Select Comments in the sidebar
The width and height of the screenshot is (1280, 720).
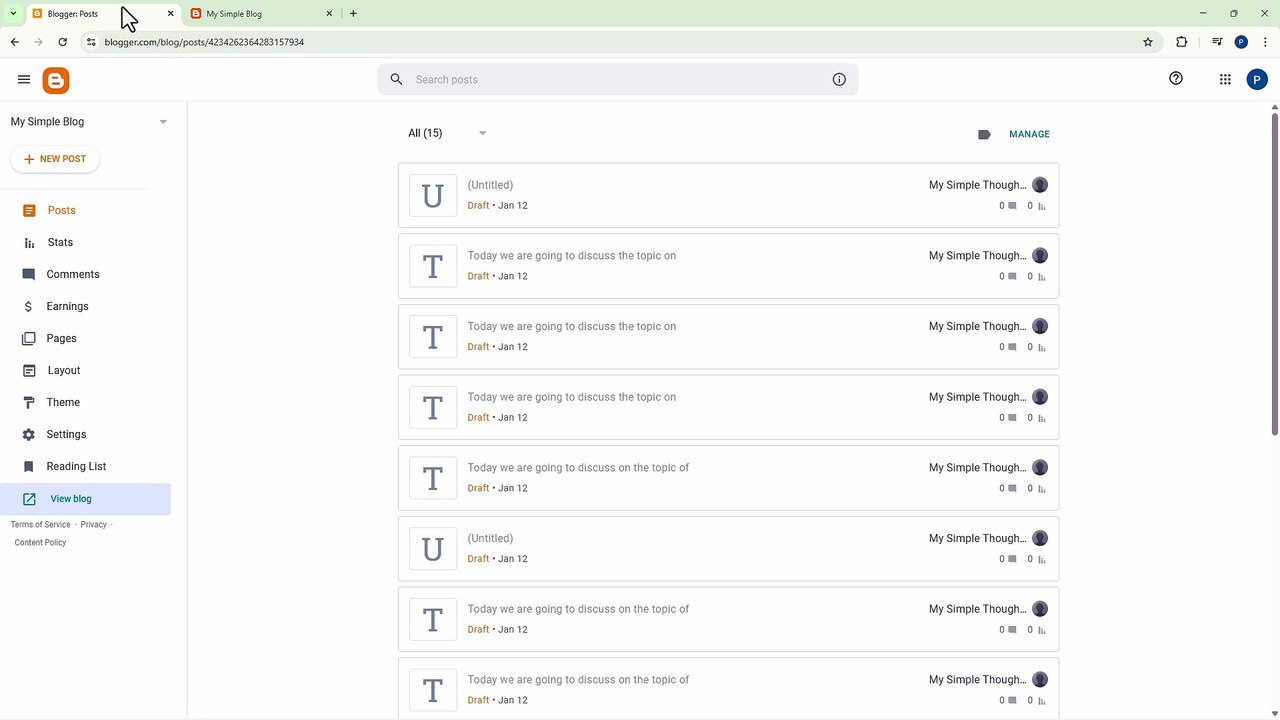pos(75,274)
